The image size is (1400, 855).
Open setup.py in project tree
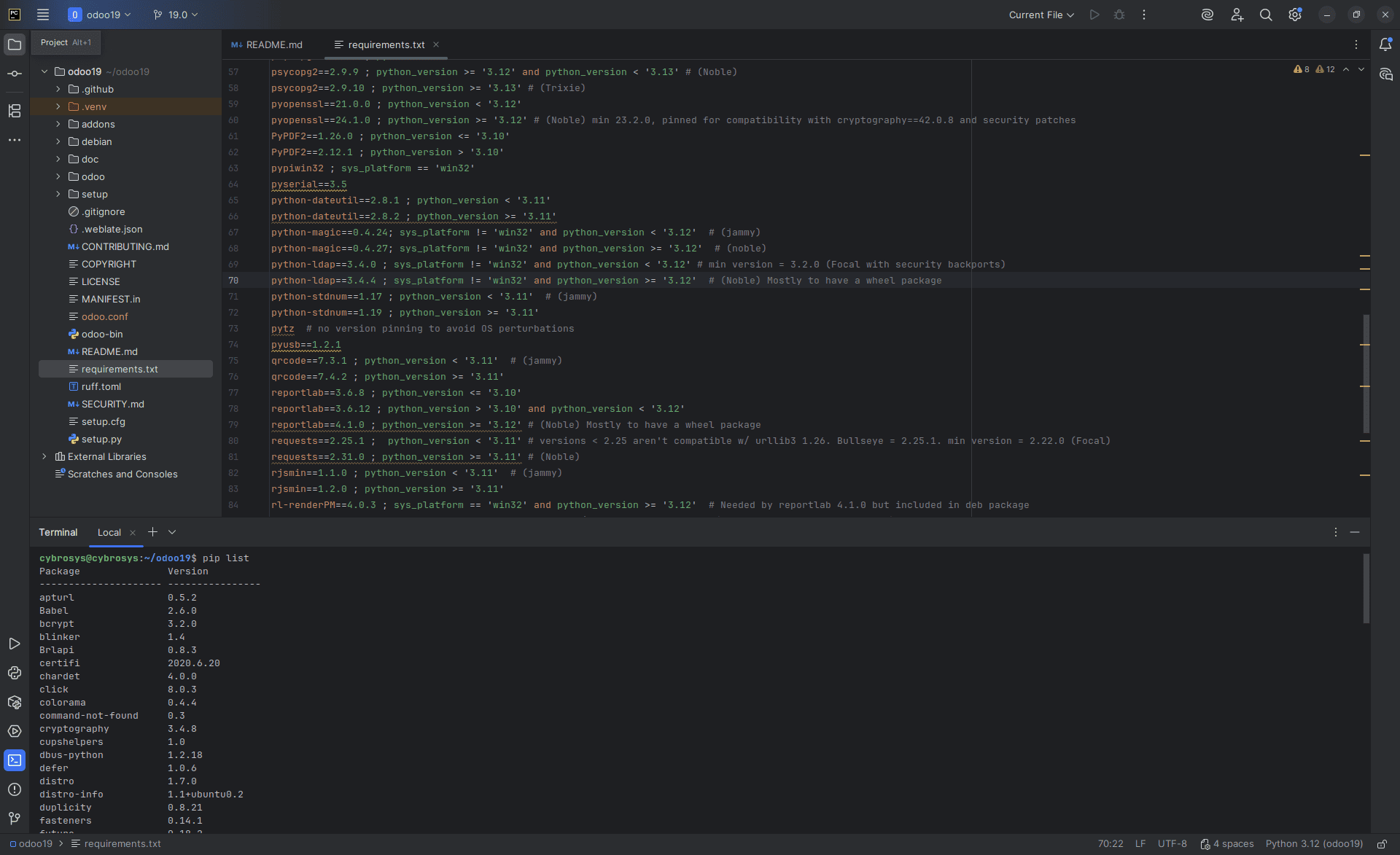pyautogui.click(x=101, y=439)
